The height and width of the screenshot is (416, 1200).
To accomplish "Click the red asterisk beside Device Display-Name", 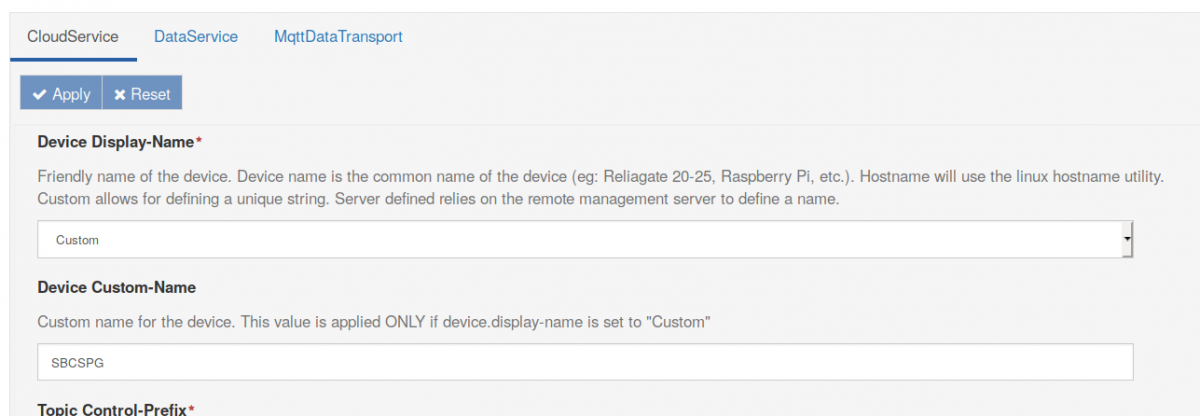I will point(199,141).
